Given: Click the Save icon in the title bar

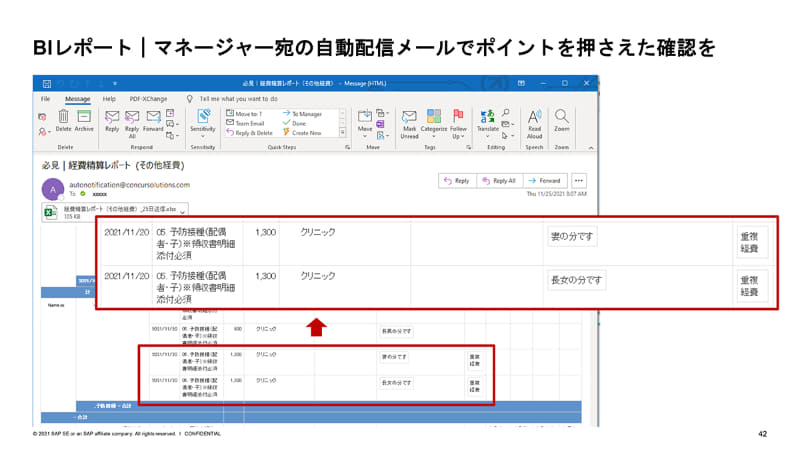Looking at the screenshot, I should pos(46,83).
